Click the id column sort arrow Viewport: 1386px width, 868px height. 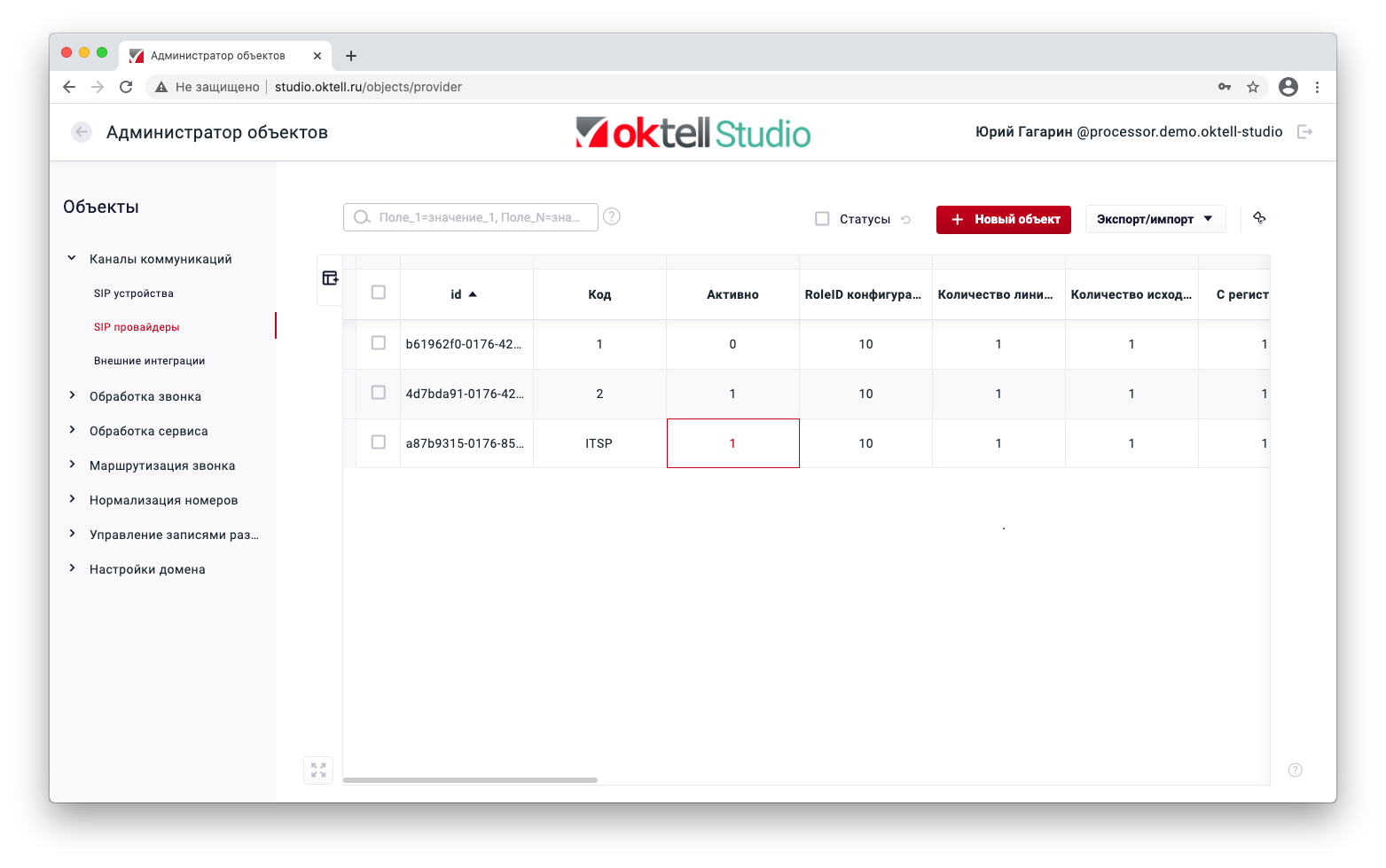click(473, 294)
